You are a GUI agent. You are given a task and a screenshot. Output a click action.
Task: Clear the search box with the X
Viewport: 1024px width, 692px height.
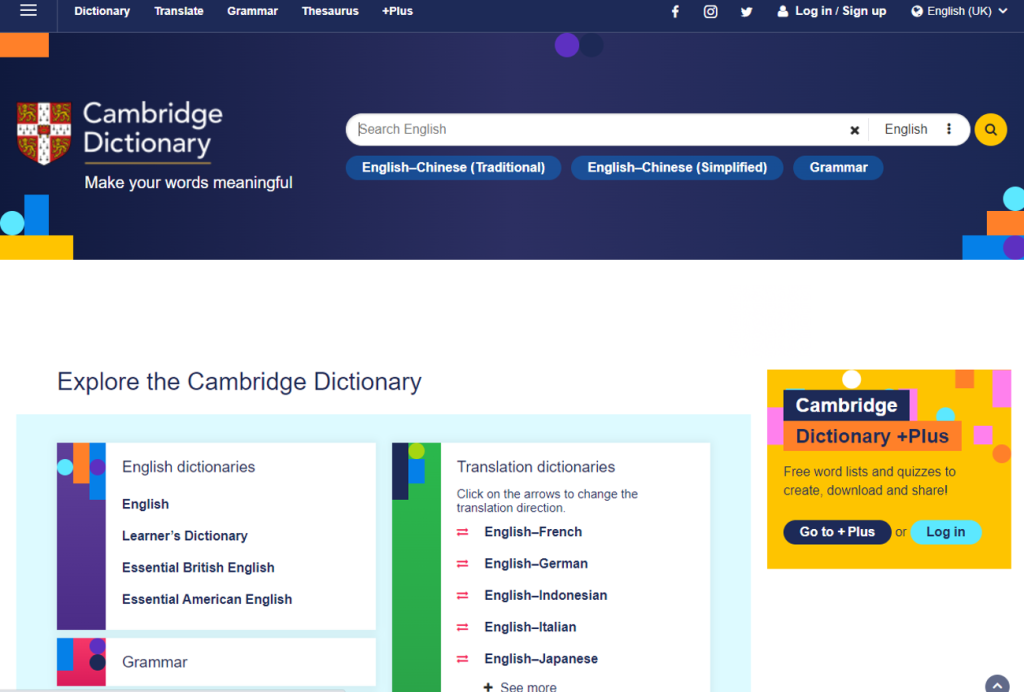coord(854,130)
